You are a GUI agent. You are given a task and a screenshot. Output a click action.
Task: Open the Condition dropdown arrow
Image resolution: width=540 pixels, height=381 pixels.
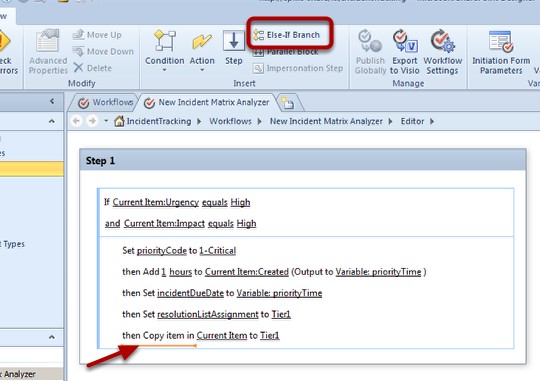point(165,70)
